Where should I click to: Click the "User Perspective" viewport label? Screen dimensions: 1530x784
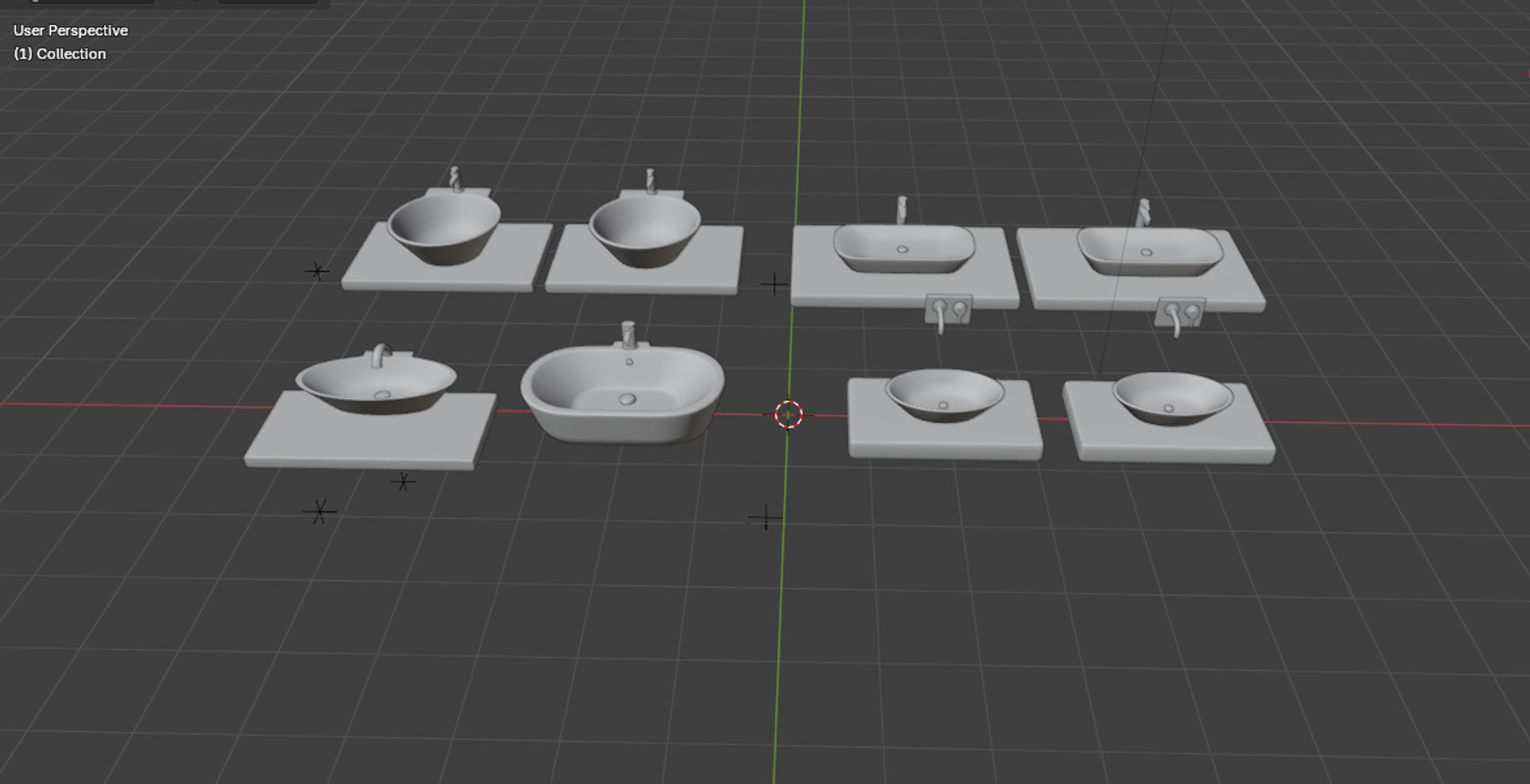pos(70,30)
